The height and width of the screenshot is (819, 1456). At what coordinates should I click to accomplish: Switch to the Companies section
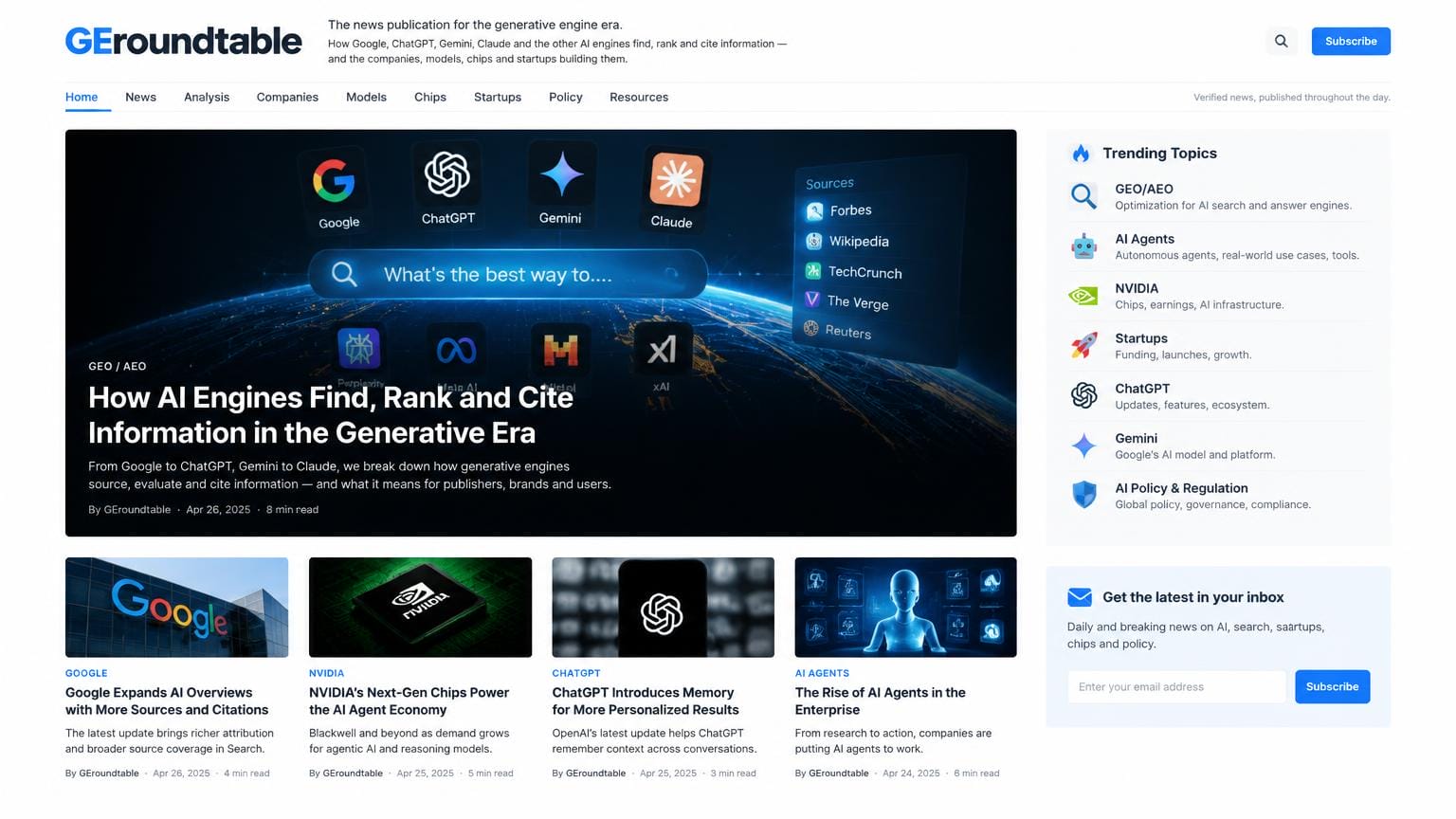point(287,97)
